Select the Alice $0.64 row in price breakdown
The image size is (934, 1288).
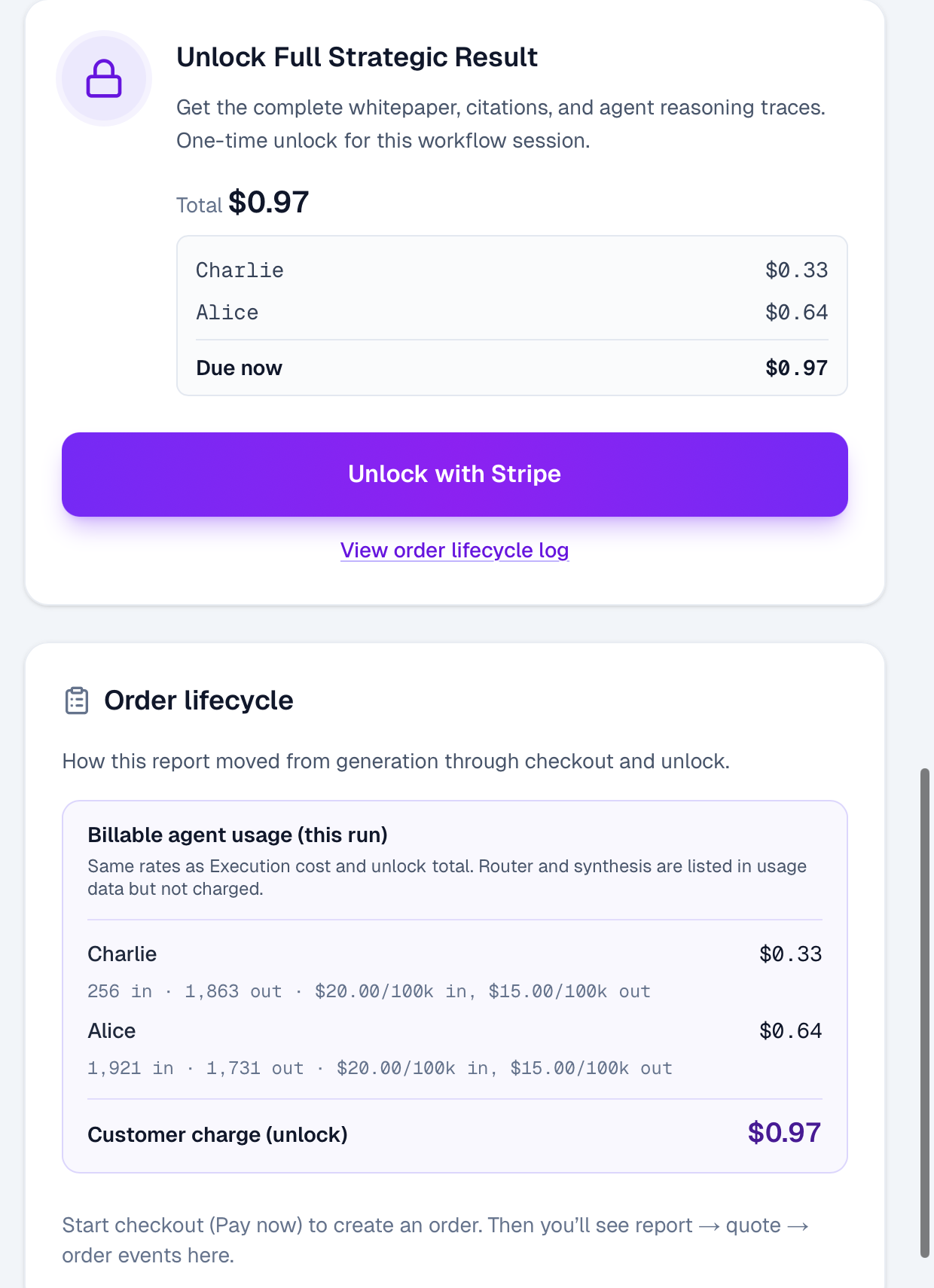coord(512,313)
